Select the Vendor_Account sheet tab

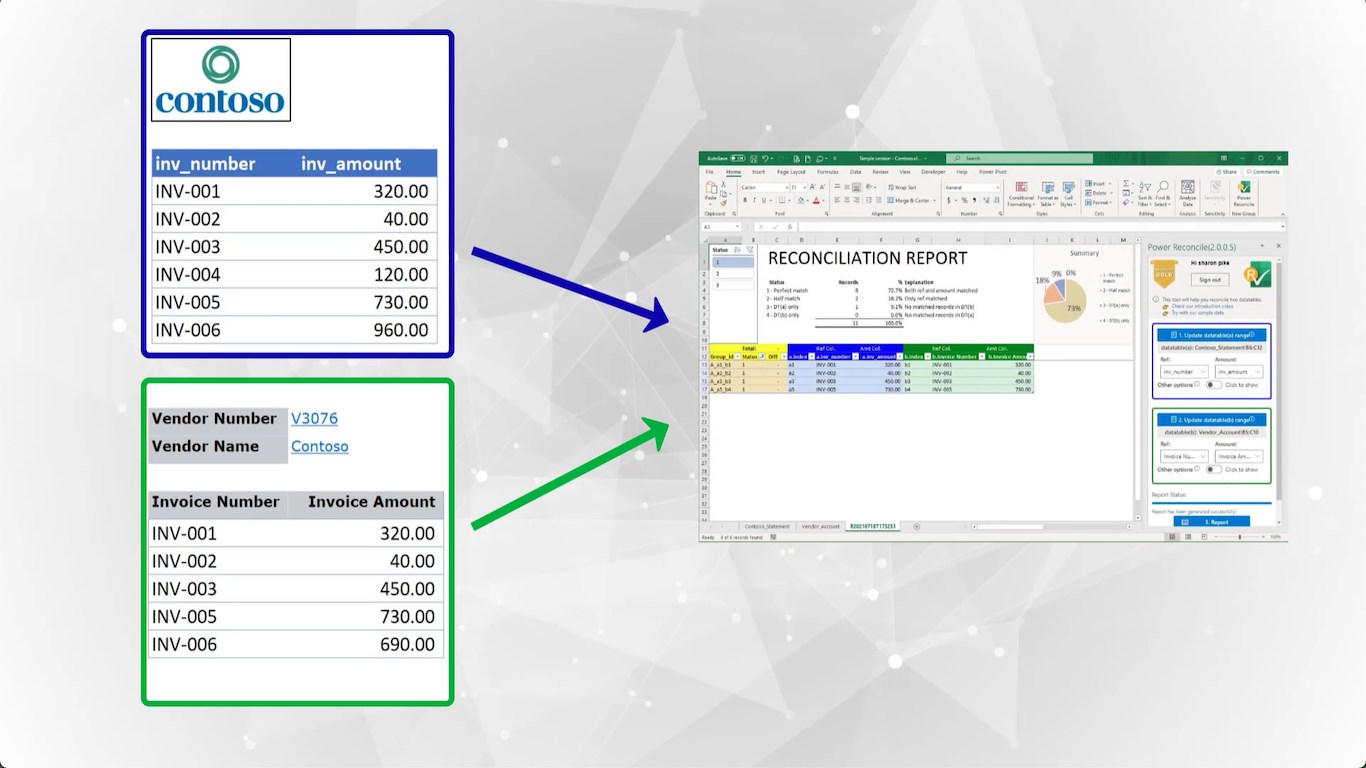pos(821,527)
